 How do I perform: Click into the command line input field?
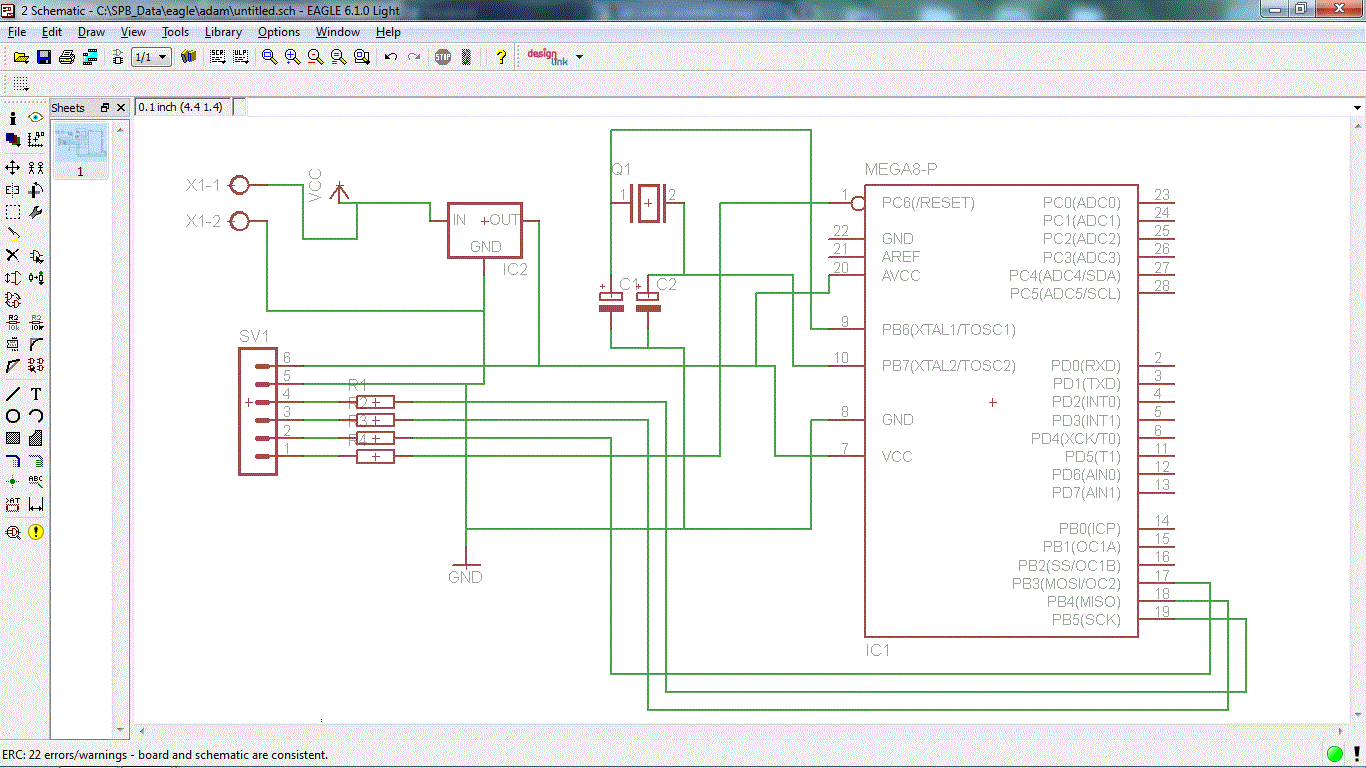796,107
